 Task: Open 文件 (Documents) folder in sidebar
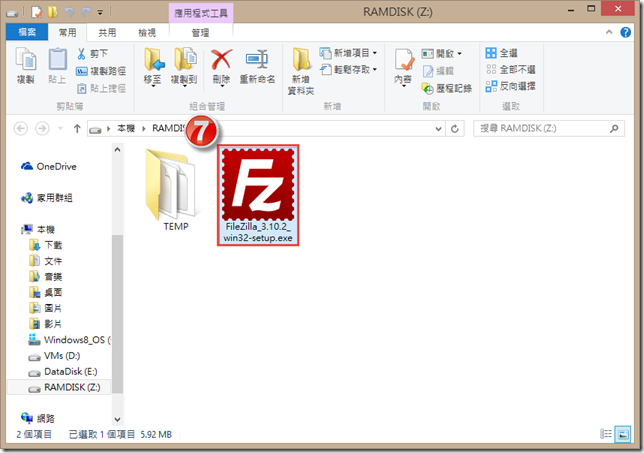[46, 261]
